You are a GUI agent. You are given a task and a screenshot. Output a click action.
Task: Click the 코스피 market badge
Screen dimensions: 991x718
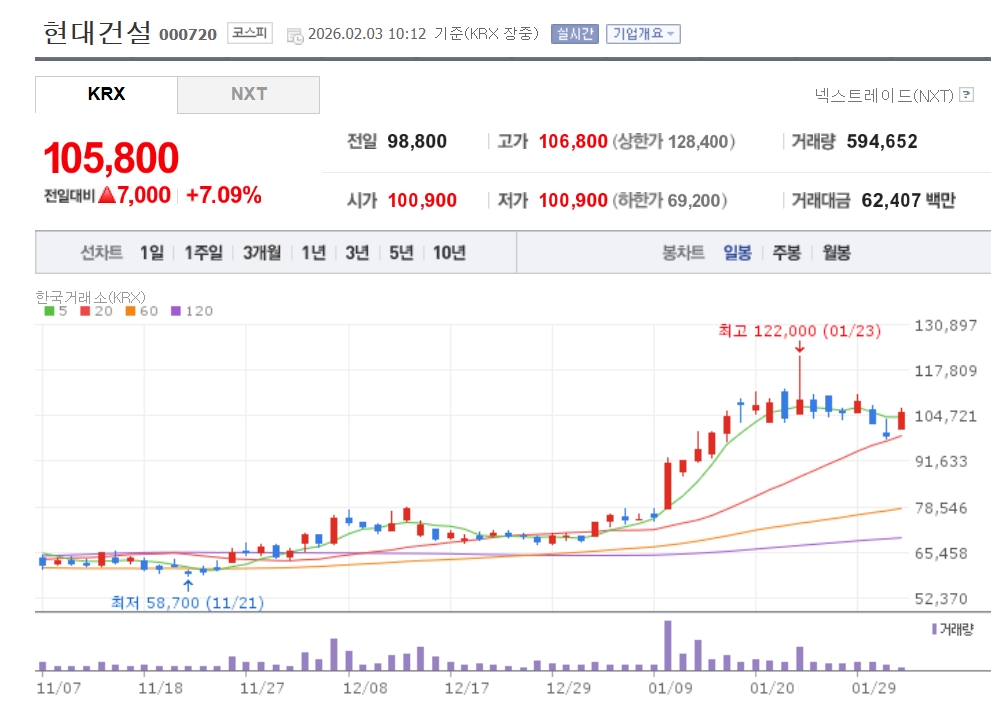[x=249, y=33]
